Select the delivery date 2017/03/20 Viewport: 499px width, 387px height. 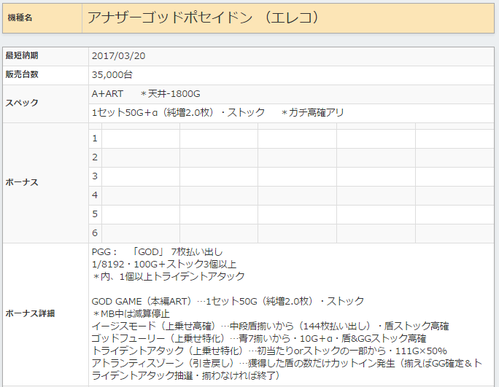pos(119,56)
